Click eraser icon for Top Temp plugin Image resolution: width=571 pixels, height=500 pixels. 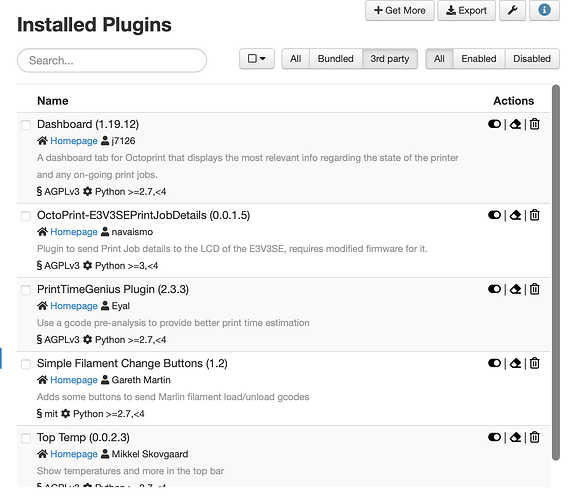(x=515, y=437)
